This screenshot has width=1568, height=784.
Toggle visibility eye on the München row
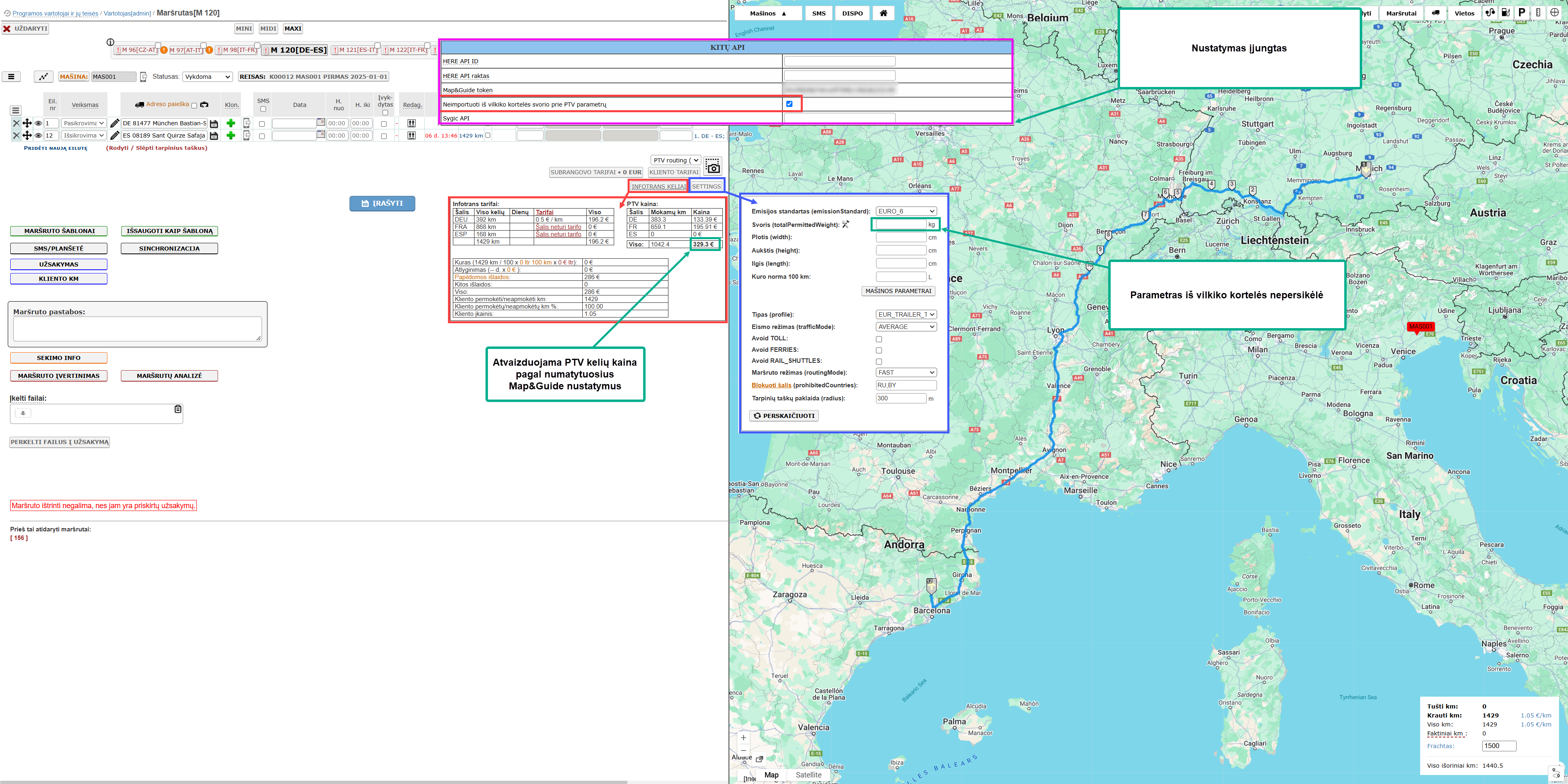pyautogui.click(x=38, y=124)
